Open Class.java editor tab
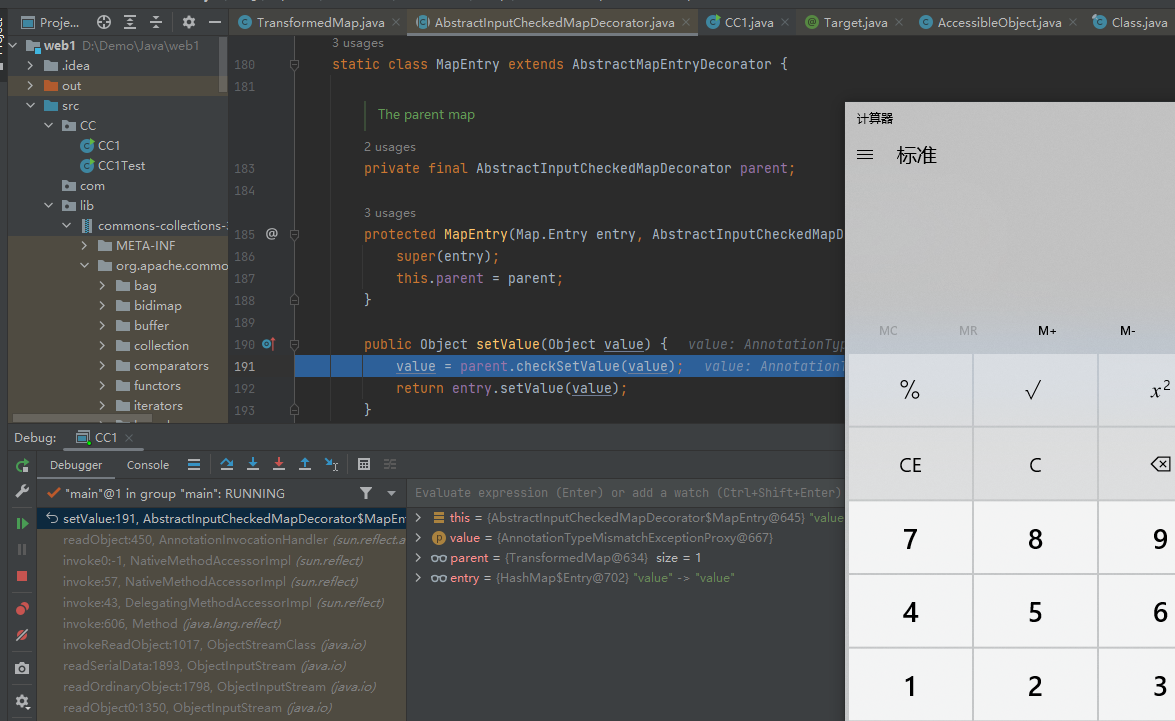This screenshot has width=1175, height=721. pos(1130,22)
